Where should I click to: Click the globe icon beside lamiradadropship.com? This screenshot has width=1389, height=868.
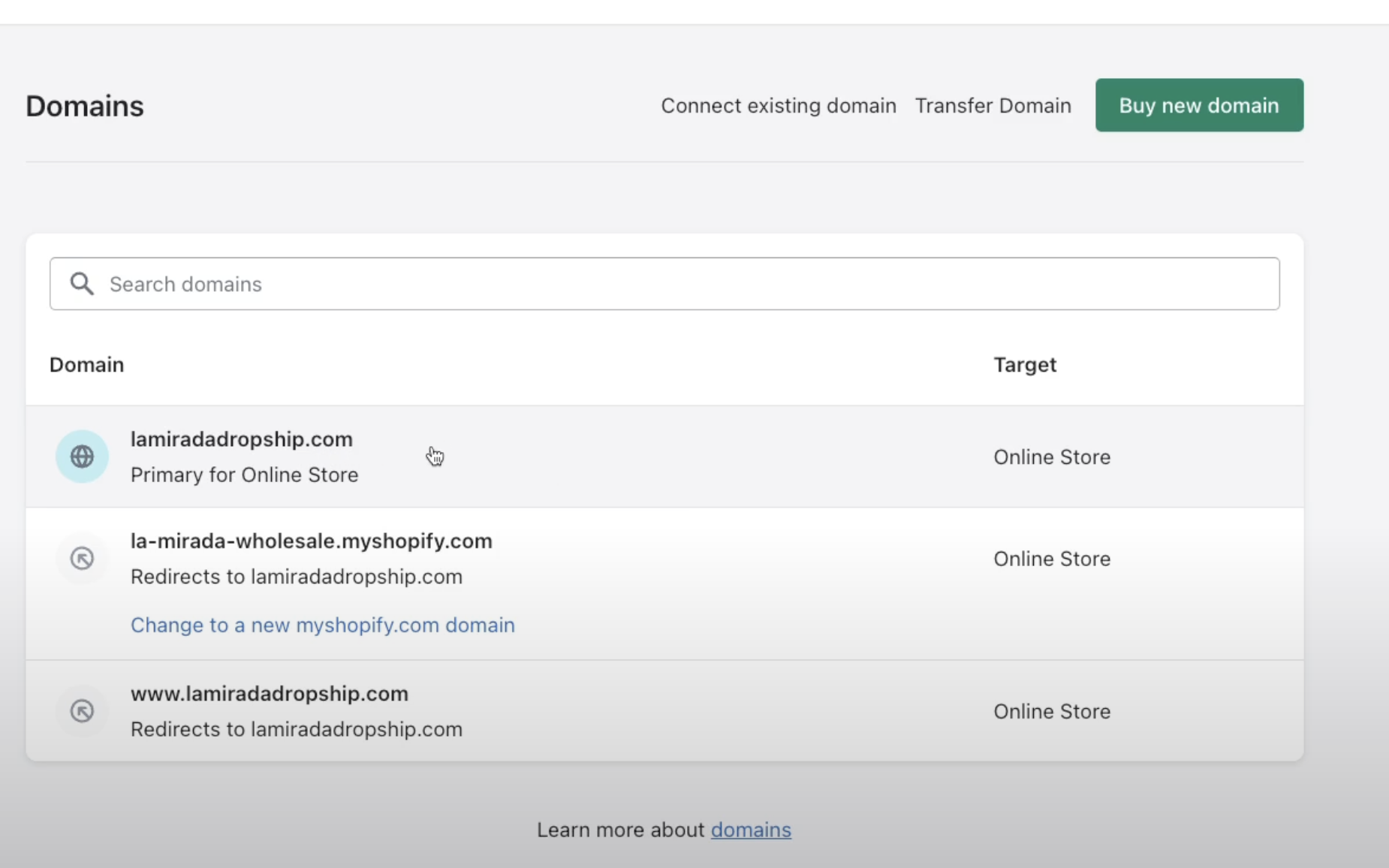pos(82,457)
